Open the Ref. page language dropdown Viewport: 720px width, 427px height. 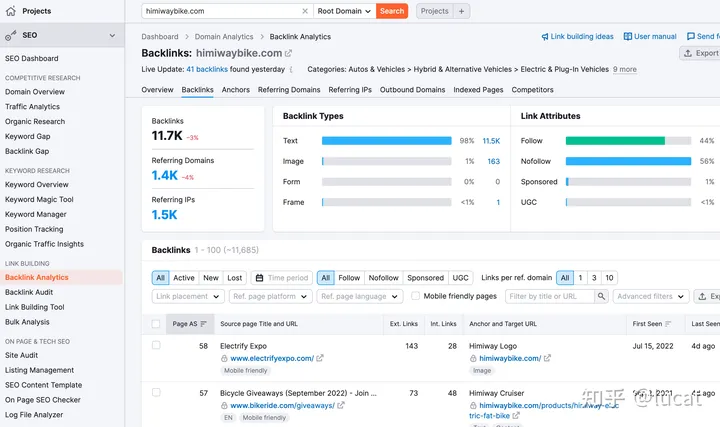pos(360,297)
